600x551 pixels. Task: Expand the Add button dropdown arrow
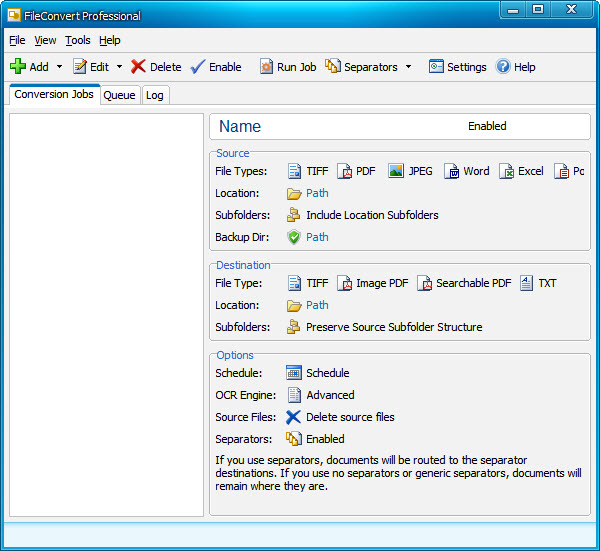[59, 67]
